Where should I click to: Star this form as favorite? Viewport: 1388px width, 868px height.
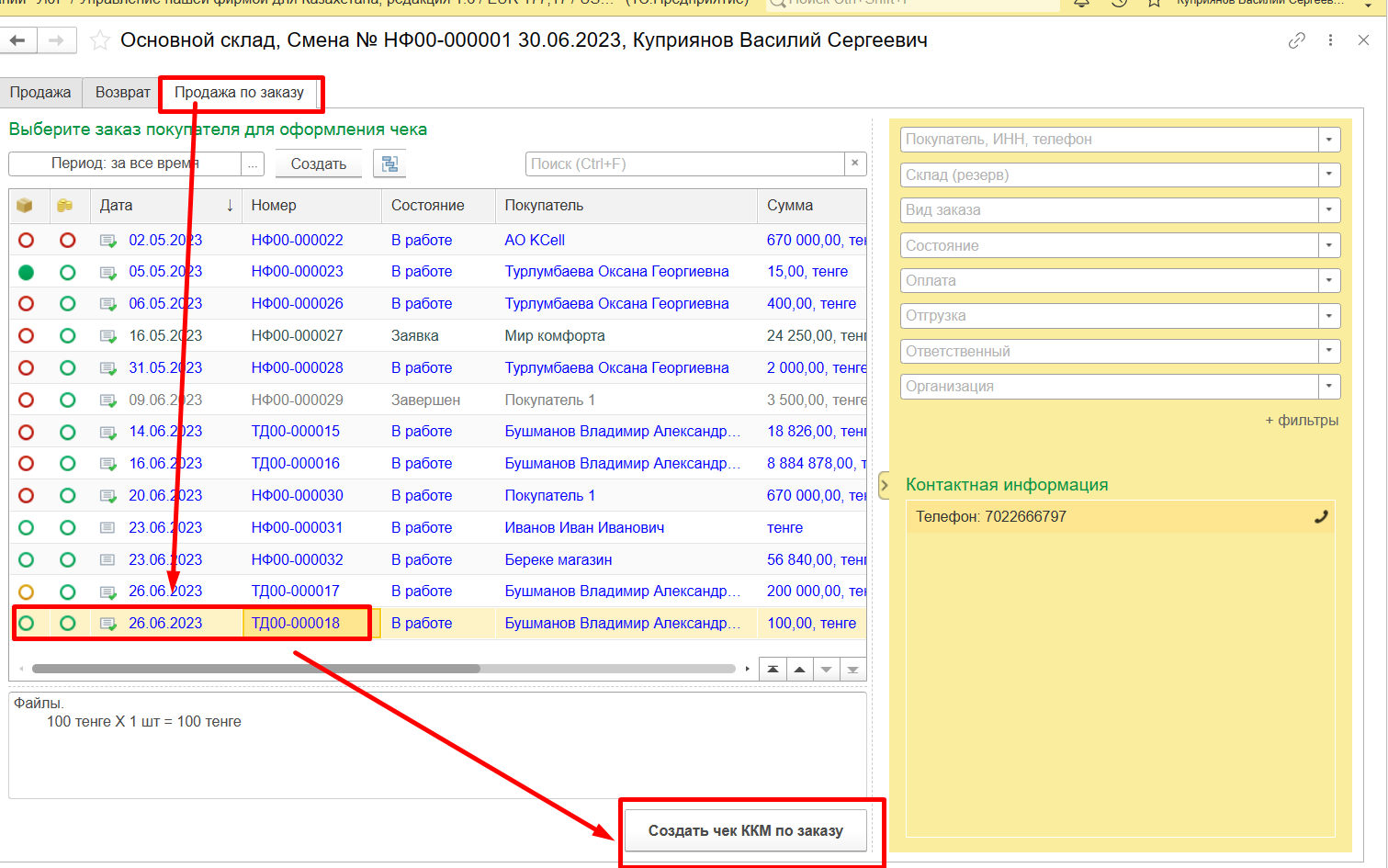coord(100,40)
